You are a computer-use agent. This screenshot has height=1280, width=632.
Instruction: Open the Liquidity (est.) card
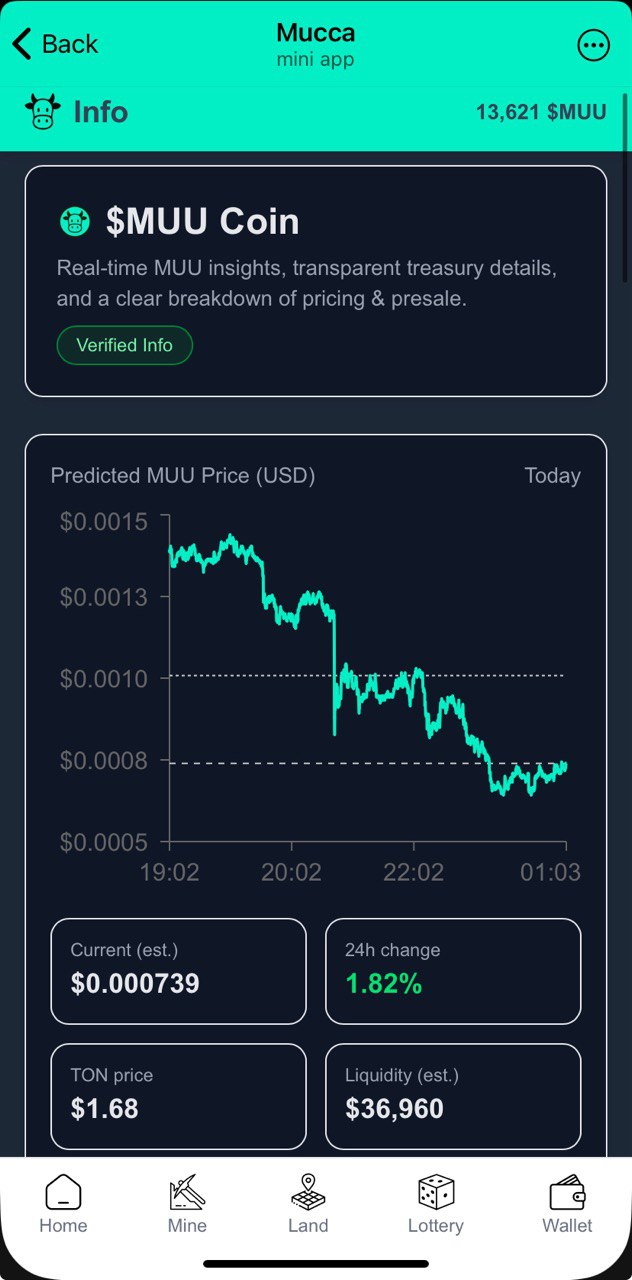click(x=453, y=1096)
